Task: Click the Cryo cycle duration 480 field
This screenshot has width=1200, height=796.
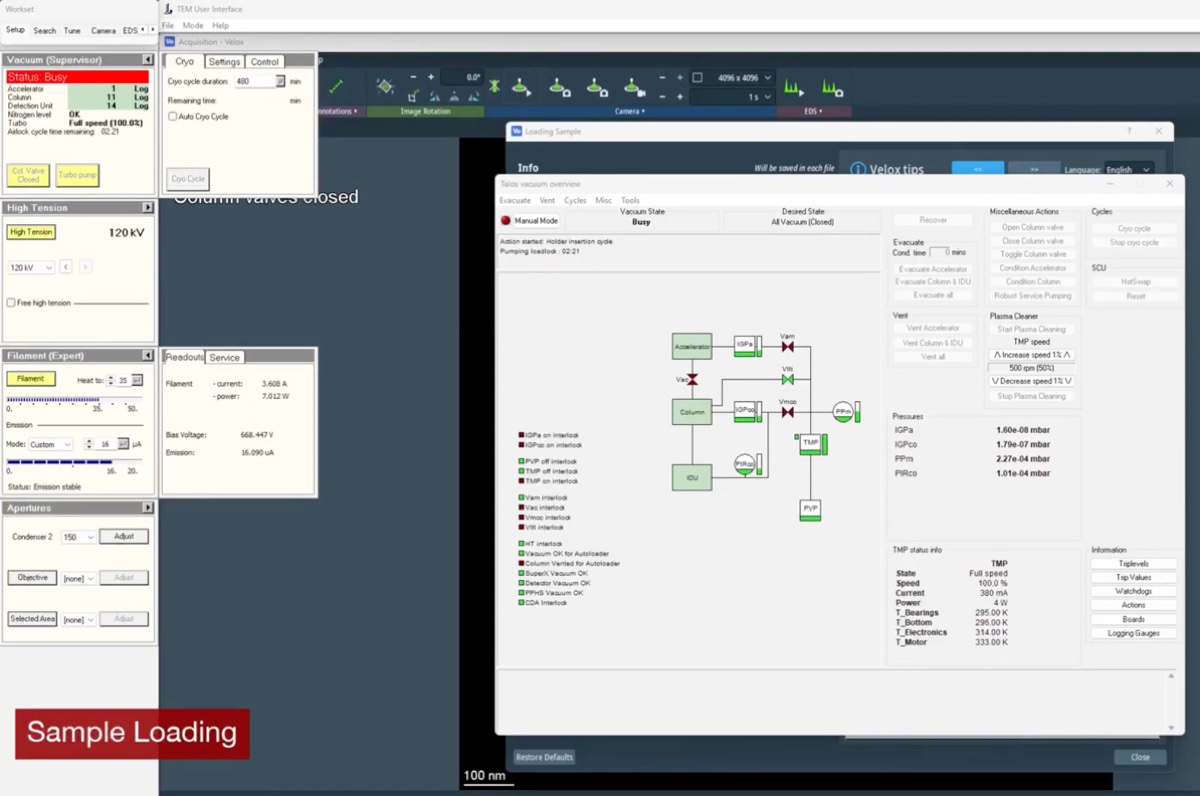Action: (255, 82)
